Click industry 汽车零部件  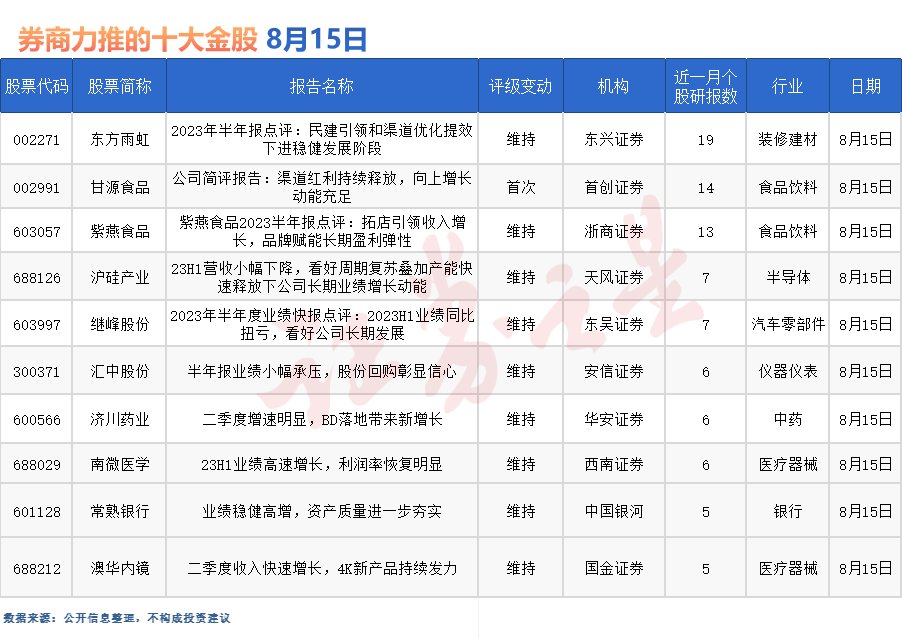tap(788, 324)
